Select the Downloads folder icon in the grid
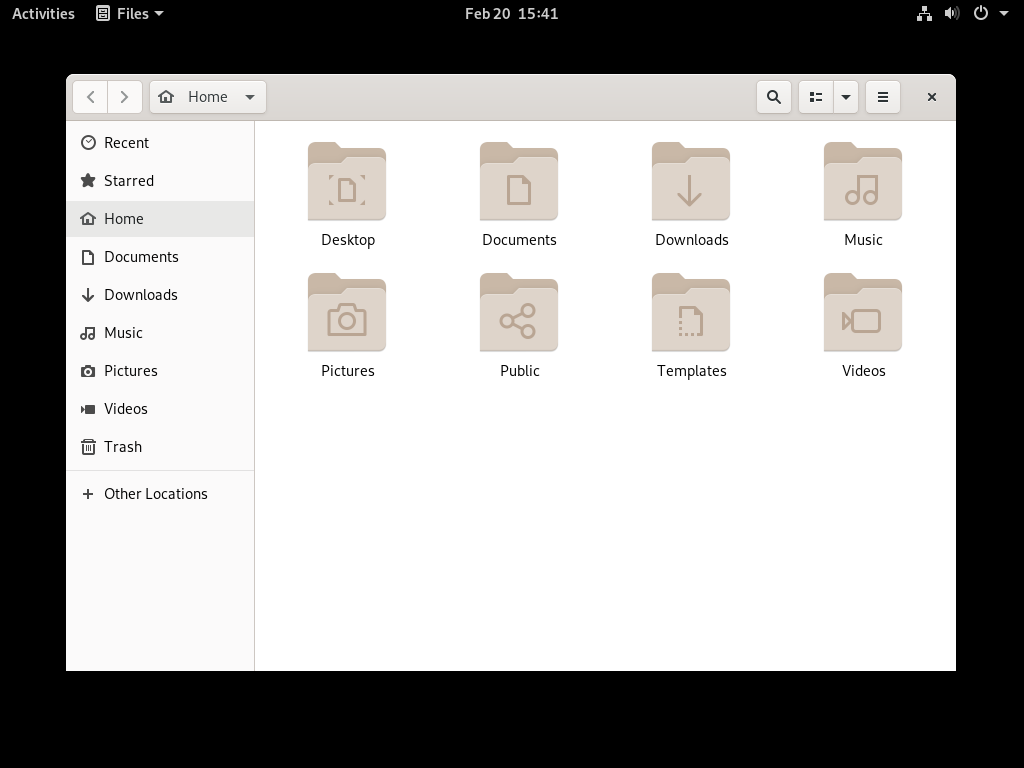Image resolution: width=1024 pixels, height=768 pixels. 691,182
